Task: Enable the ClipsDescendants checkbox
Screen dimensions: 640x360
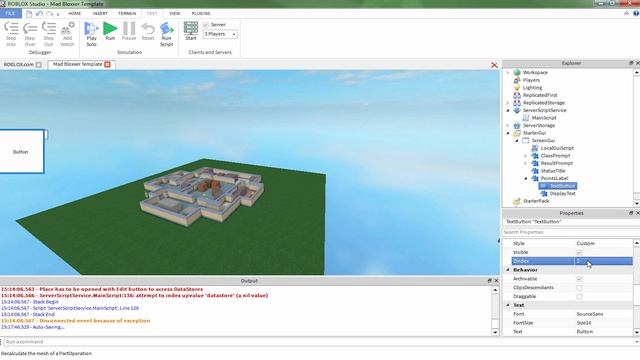Action: click(x=579, y=288)
